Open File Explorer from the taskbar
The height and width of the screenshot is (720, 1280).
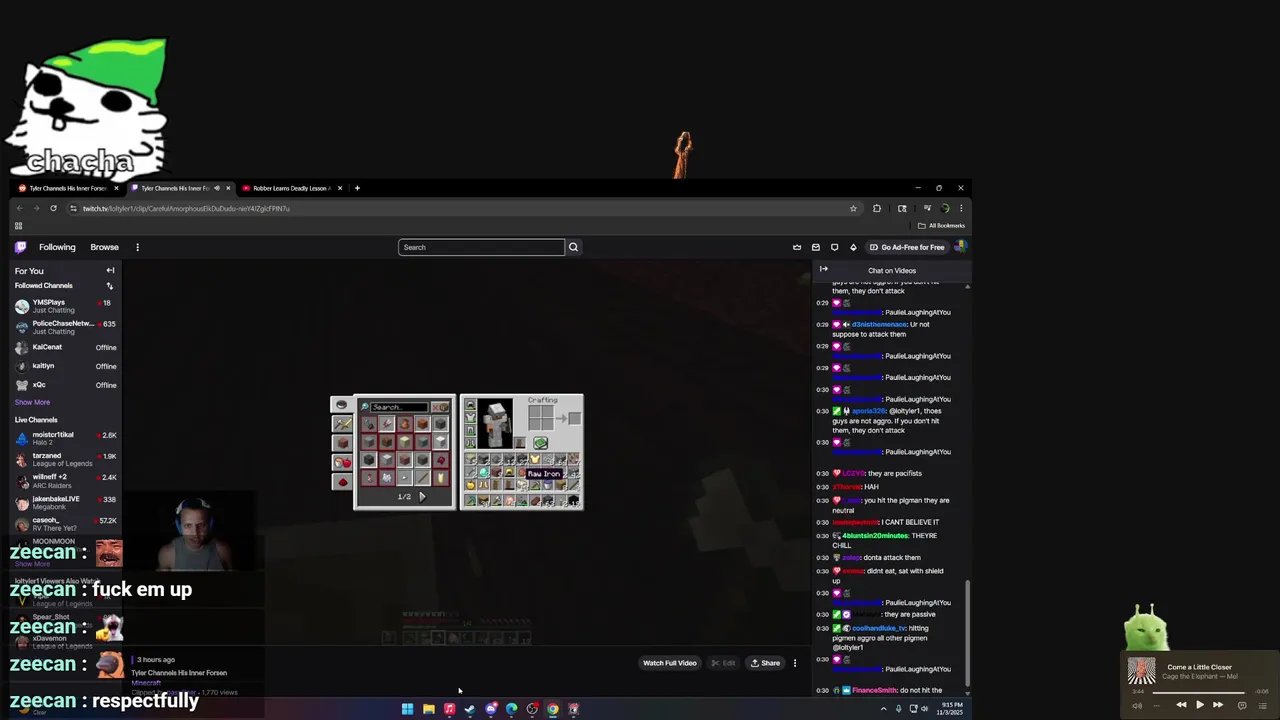(x=428, y=709)
